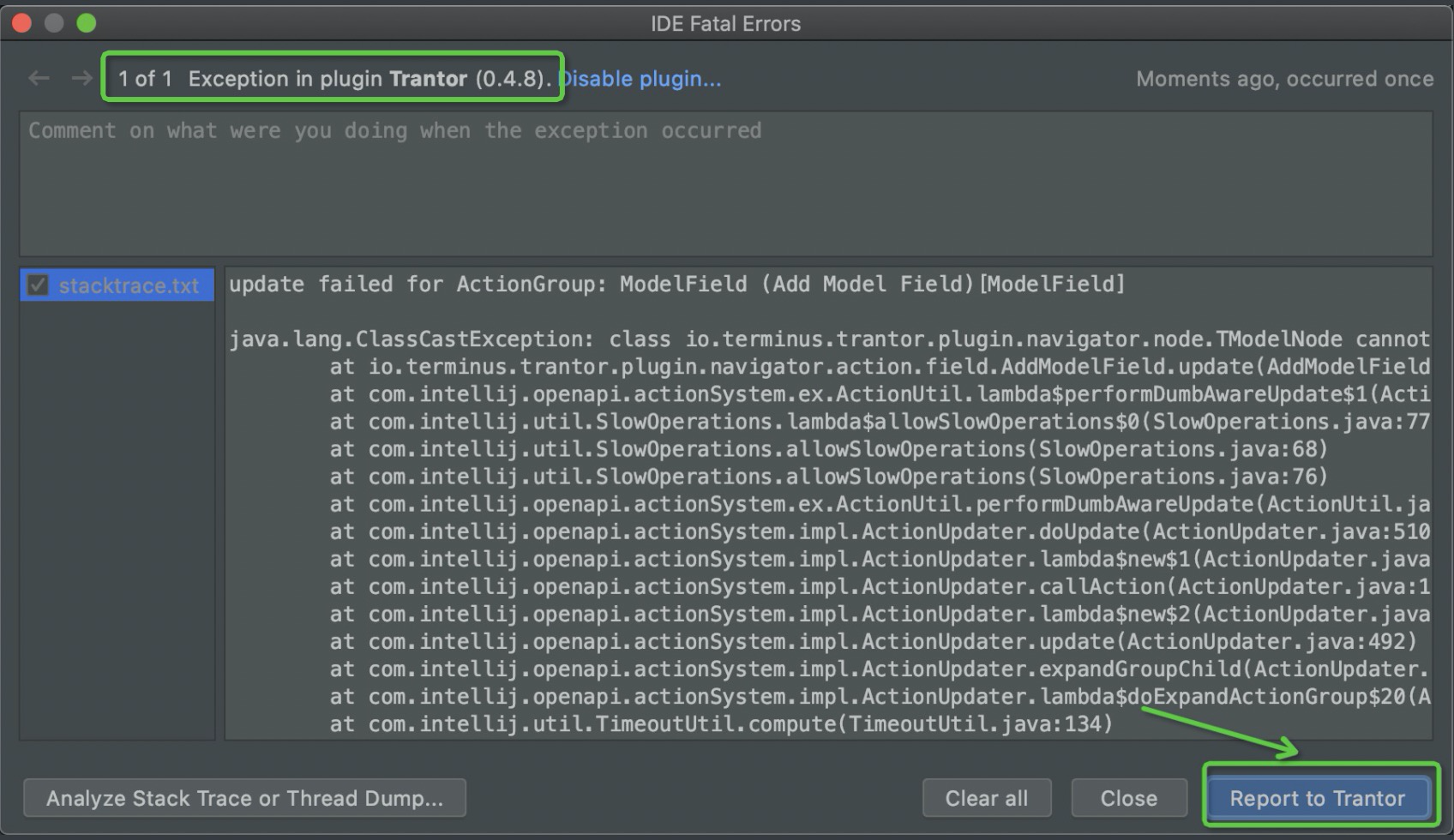Click the ActionUpdater.lambda$new$1 stack line
The width and height of the screenshot is (1454, 840).
point(880,559)
